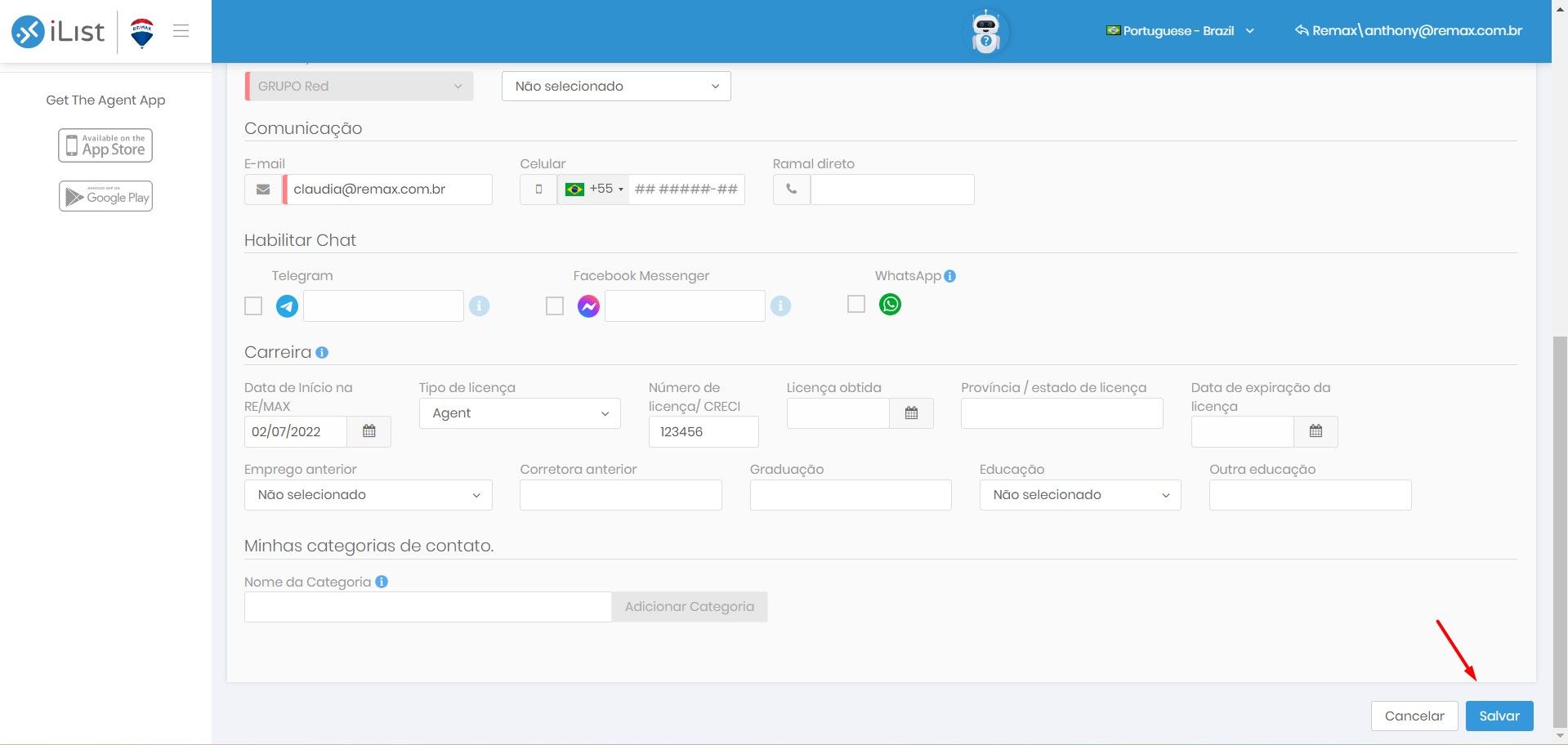Viewport: 1568px width, 745px height.
Task: Click the Google Play badge
Action: tap(105, 197)
